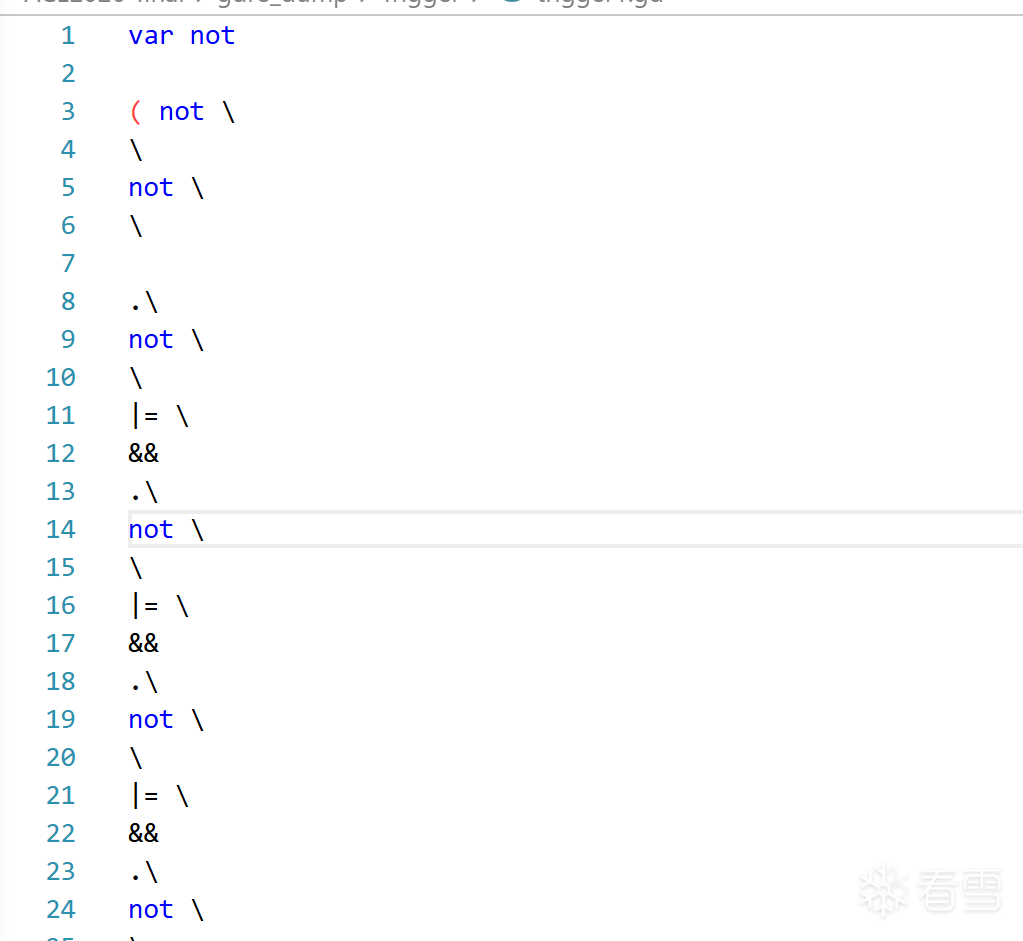Click the '&&' operator on line 22
This screenshot has width=1023, height=941.
tap(144, 833)
